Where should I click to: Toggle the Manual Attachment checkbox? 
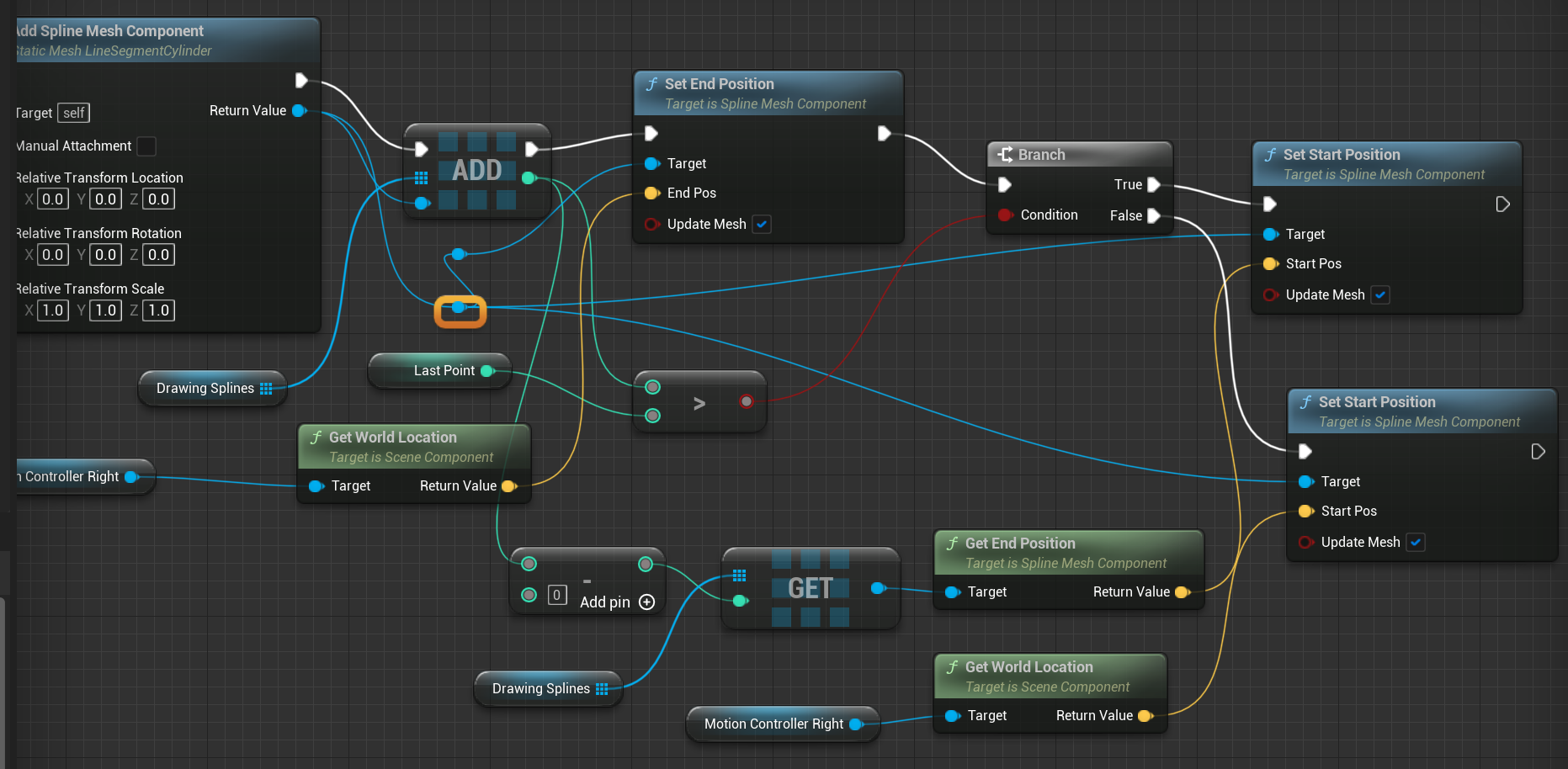tap(146, 146)
